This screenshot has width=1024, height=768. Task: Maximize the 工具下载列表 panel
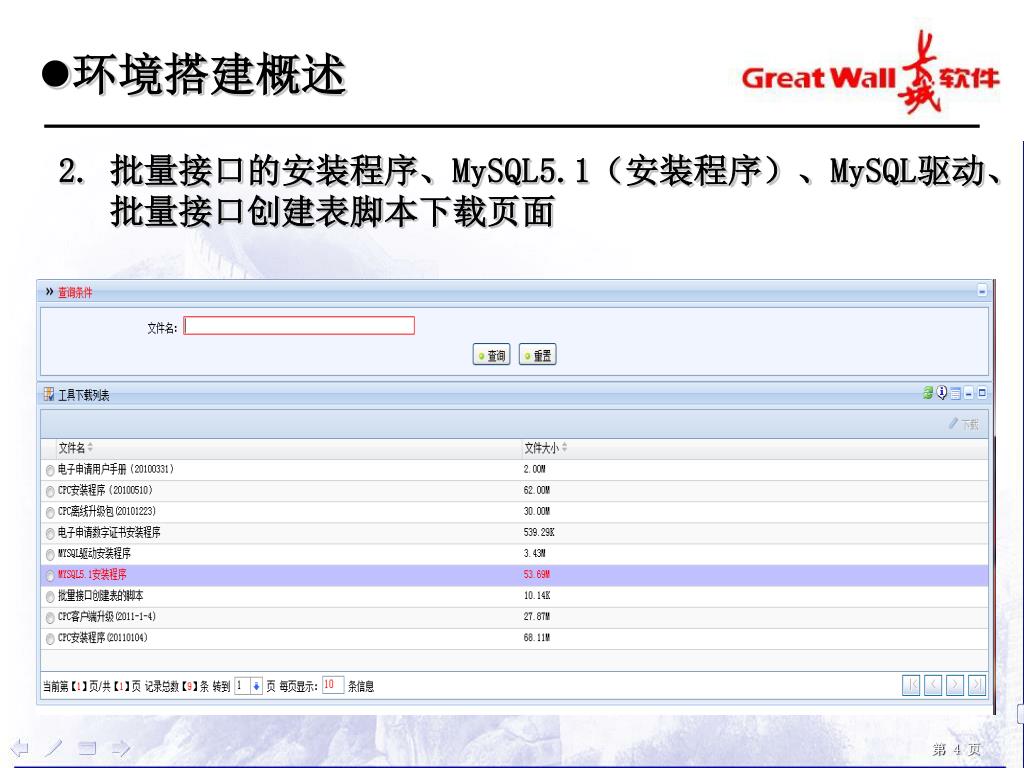tap(982, 393)
